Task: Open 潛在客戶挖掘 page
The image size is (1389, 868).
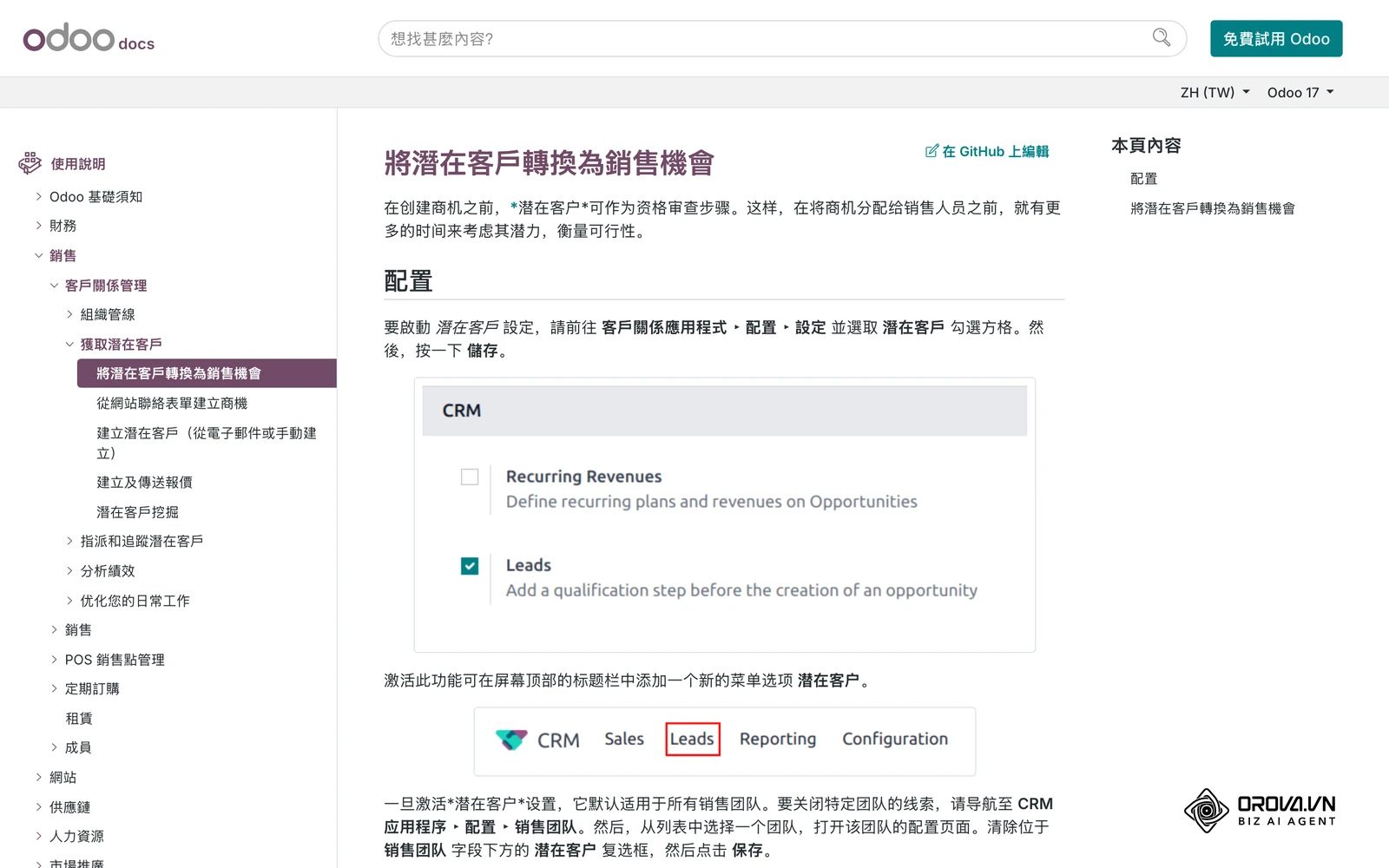Action: 137,512
